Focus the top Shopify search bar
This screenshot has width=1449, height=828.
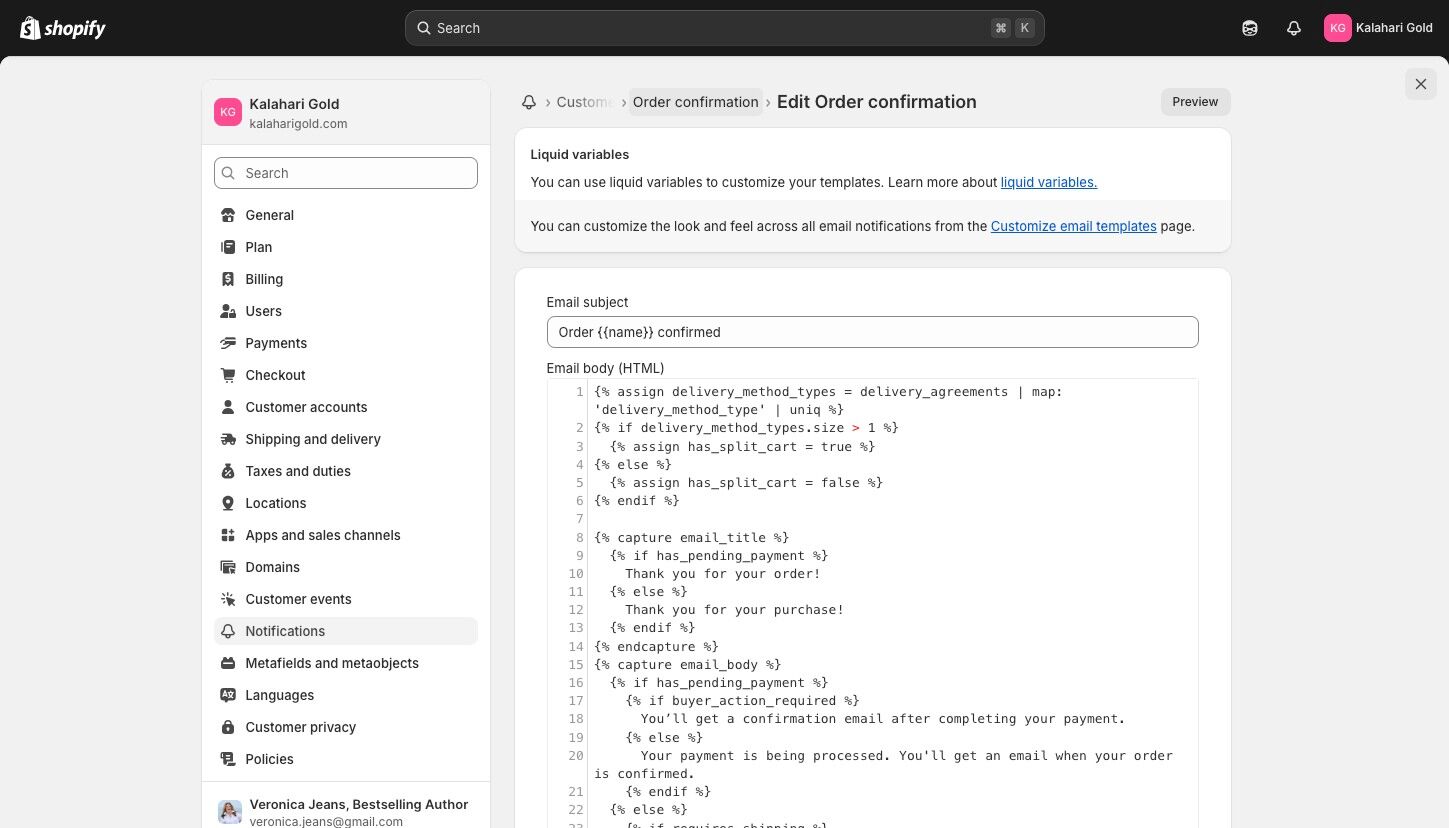[x=725, y=28]
